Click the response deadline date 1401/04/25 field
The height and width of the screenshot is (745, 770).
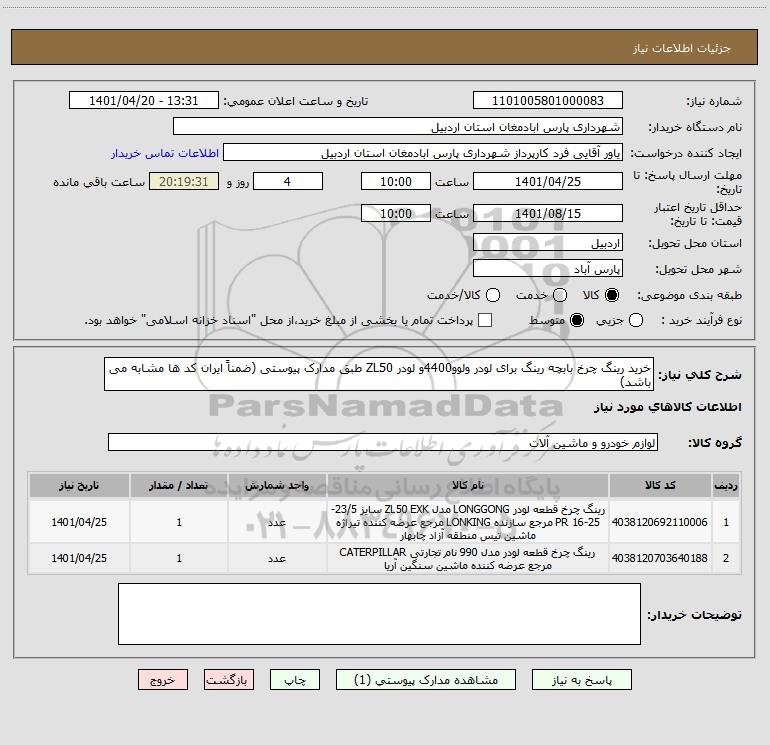(548, 181)
